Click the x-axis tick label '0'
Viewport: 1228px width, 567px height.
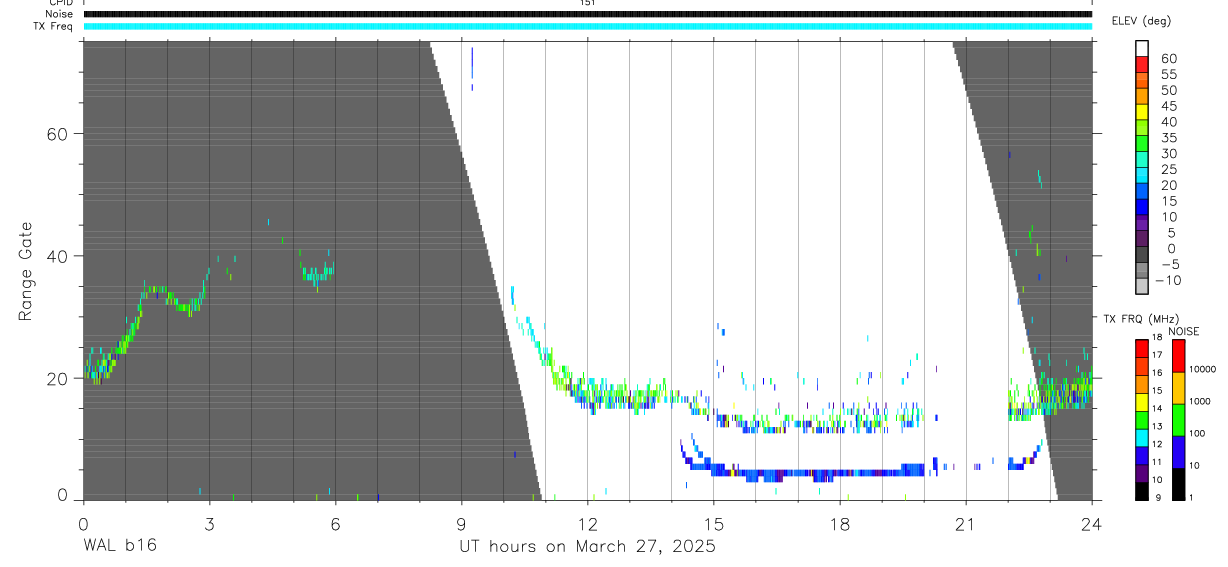(83, 523)
